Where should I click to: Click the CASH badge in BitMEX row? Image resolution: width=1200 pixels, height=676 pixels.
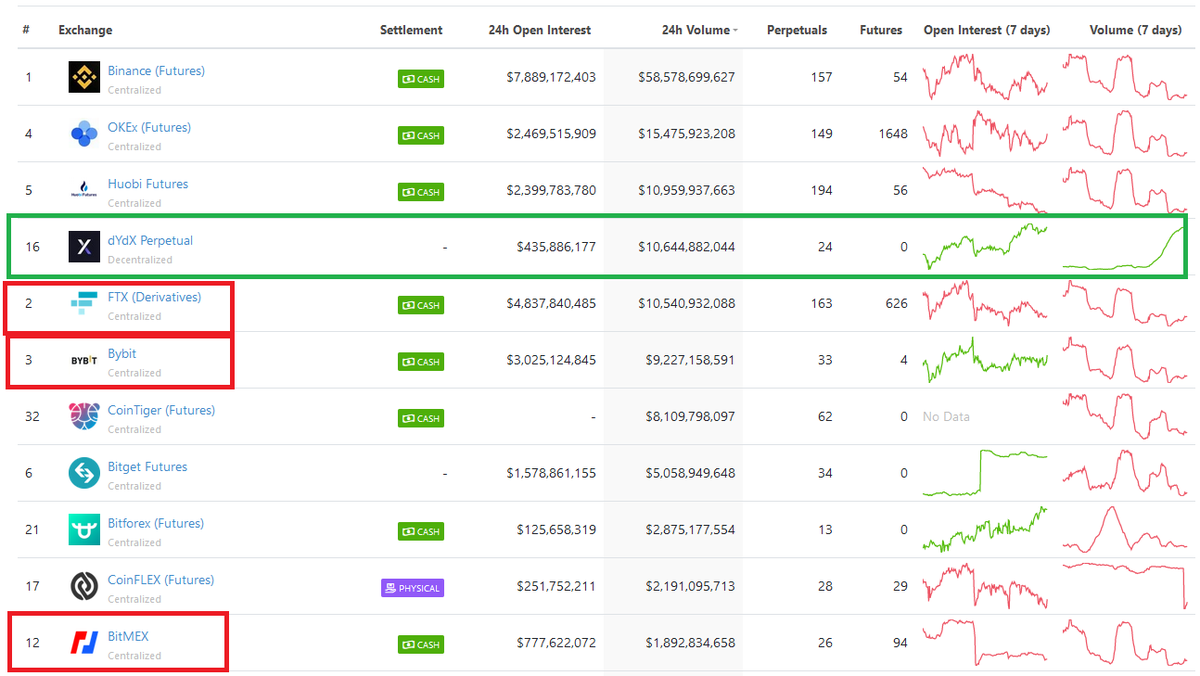tap(421, 644)
